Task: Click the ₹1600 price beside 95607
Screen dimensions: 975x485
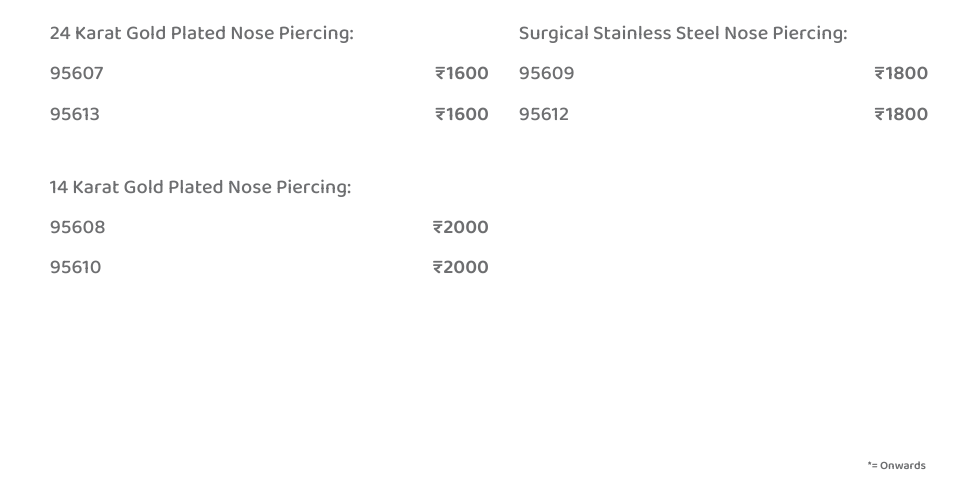Action: pos(462,73)
